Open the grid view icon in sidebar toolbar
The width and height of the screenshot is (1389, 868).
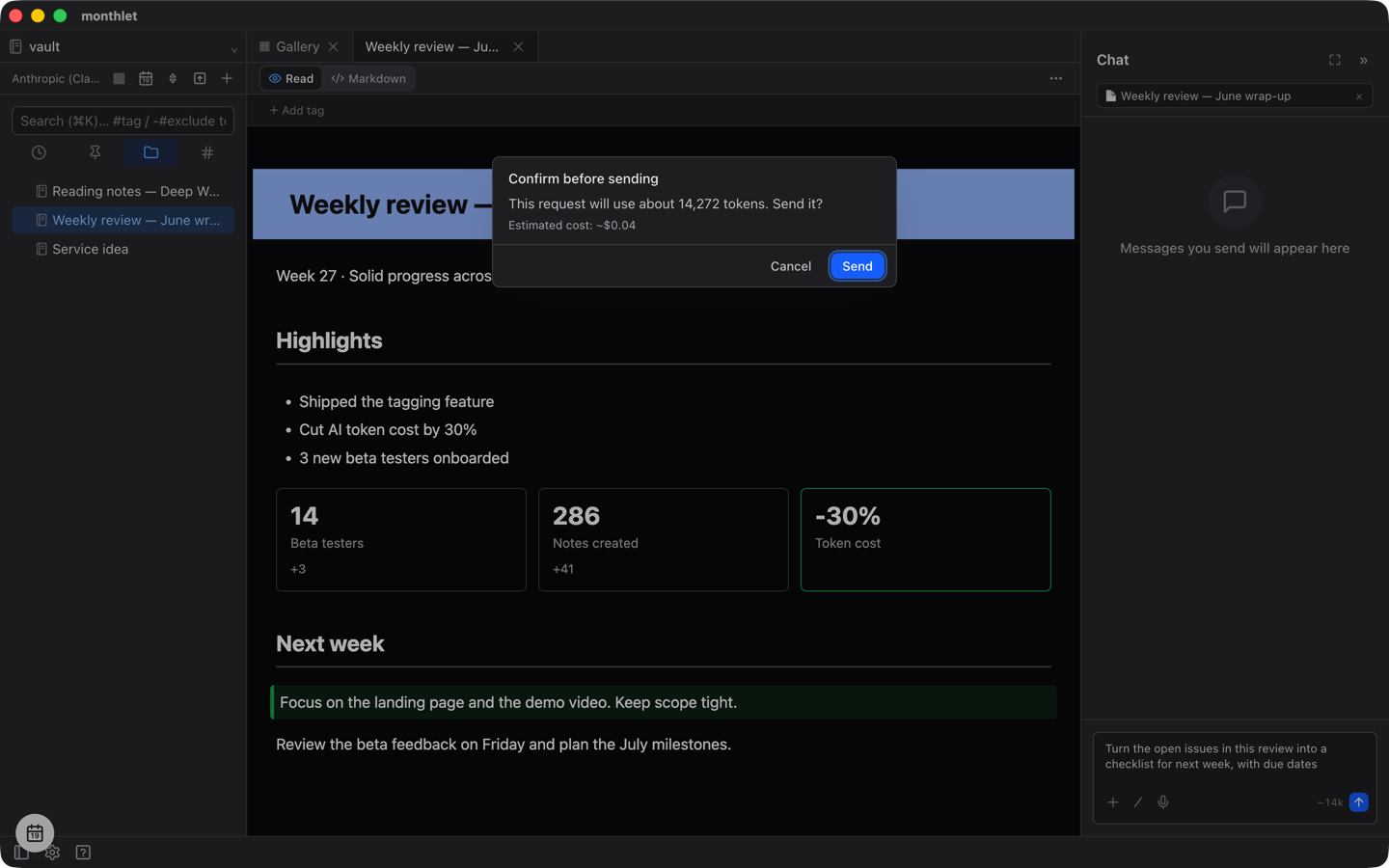pos(119,79)
